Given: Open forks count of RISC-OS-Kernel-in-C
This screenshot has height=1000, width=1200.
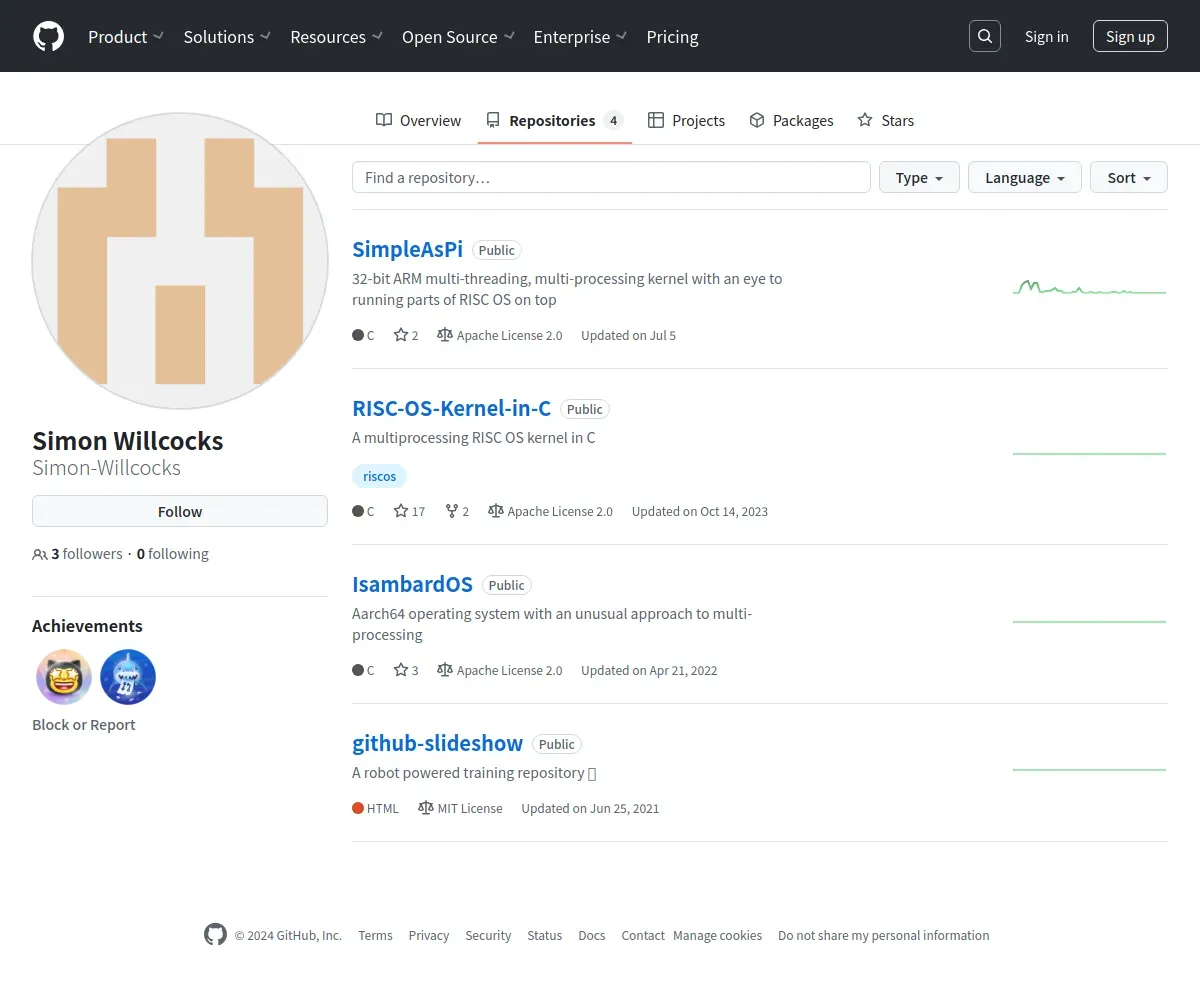Looking at the screenshot, I should click(457, 511).
